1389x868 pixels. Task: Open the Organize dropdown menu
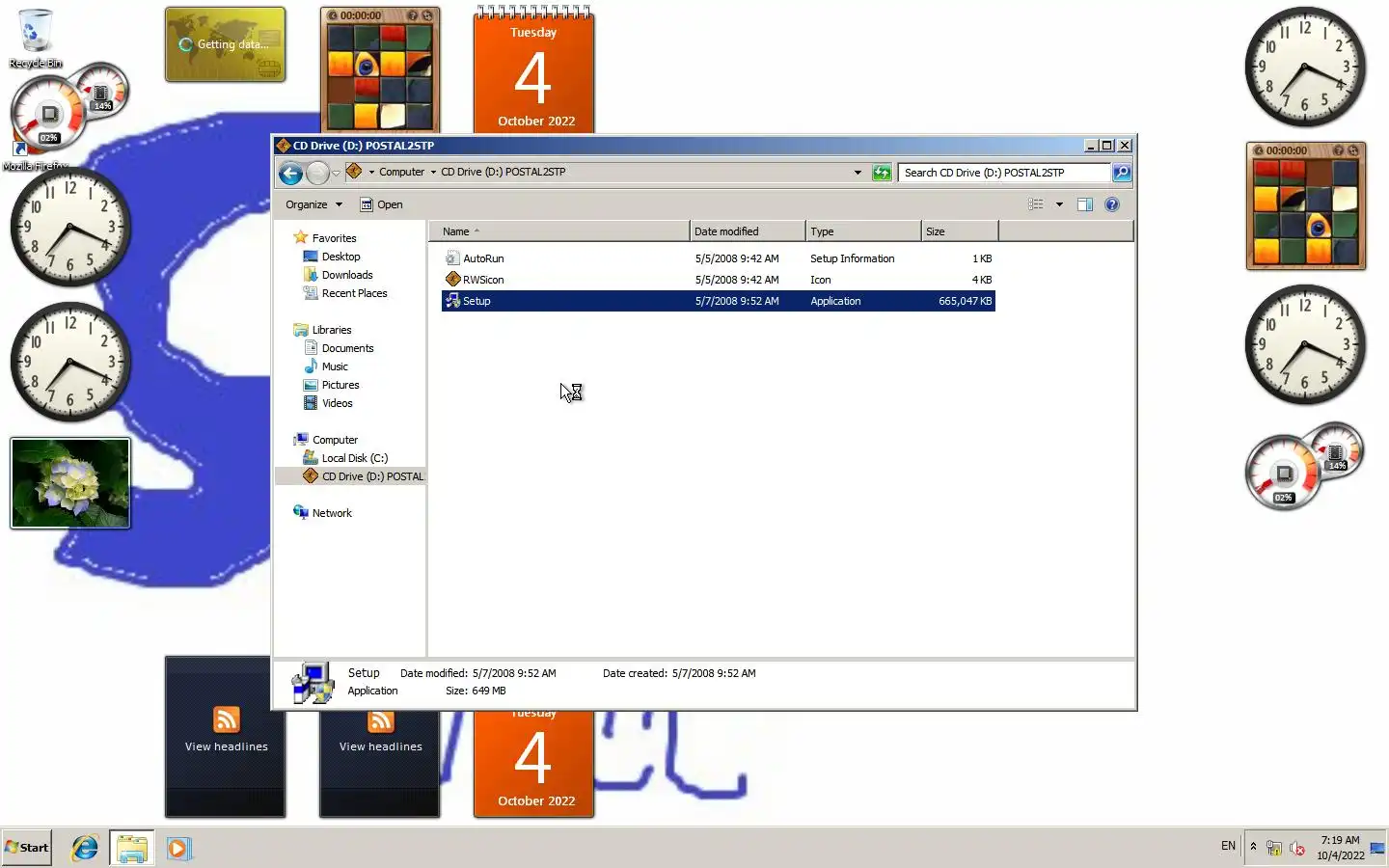pyautogui.click(x=313, y=204)
